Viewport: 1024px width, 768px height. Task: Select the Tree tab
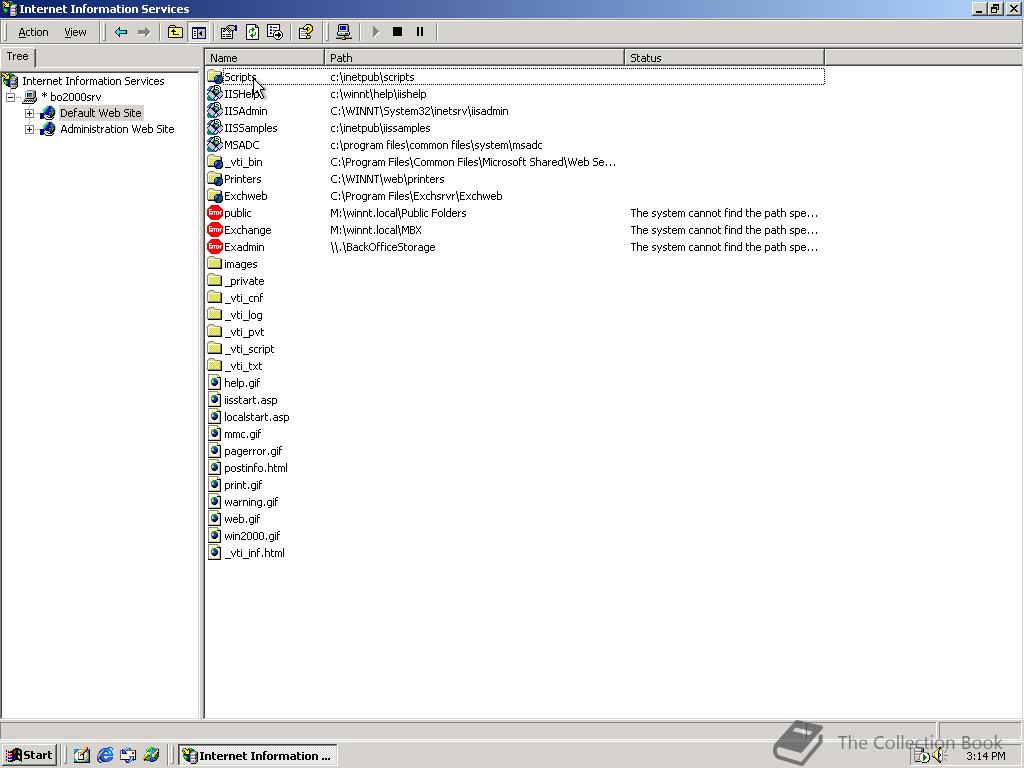click(x=18, y=57)
